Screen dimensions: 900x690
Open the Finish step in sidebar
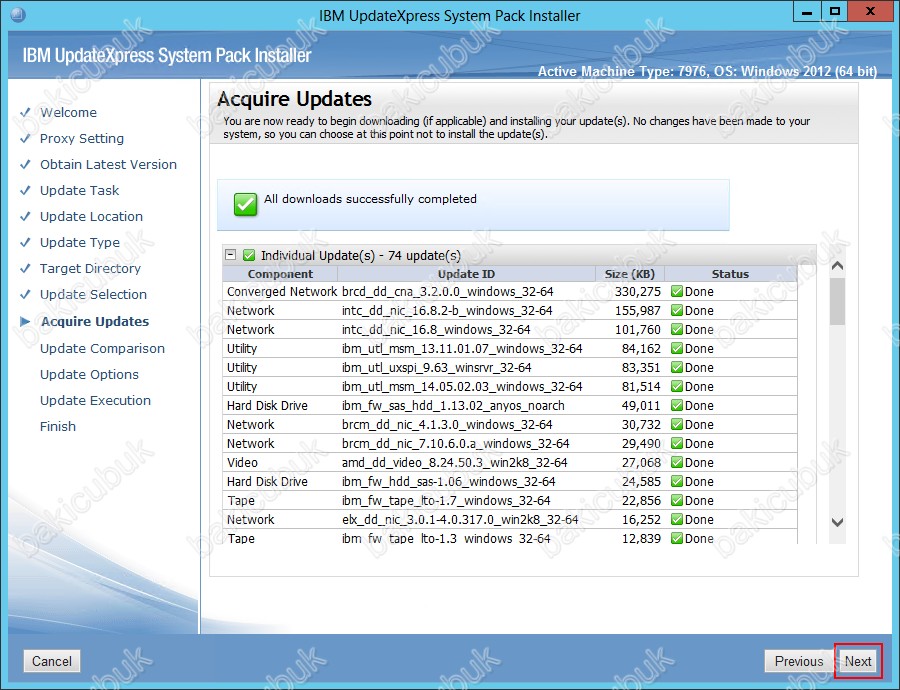click(57, 427)
